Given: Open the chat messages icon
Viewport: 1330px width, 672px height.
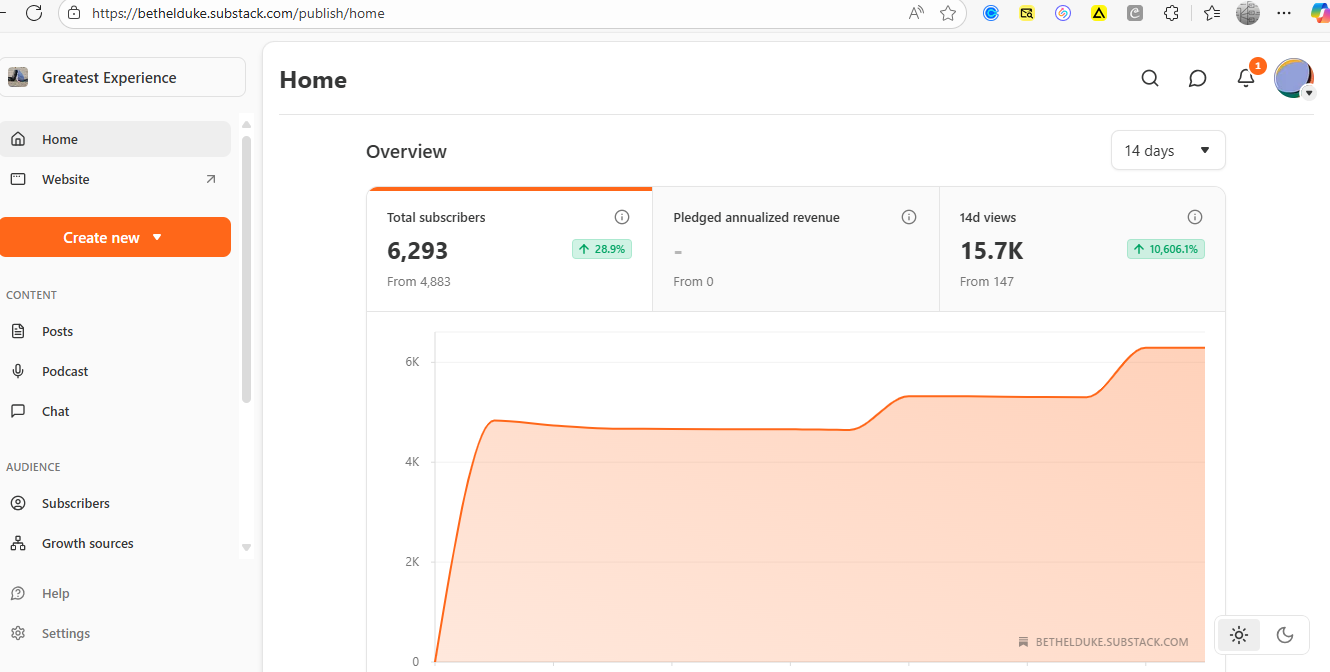Looking at the screenshot, I should pyautogui.click(x=1197, y=78).
